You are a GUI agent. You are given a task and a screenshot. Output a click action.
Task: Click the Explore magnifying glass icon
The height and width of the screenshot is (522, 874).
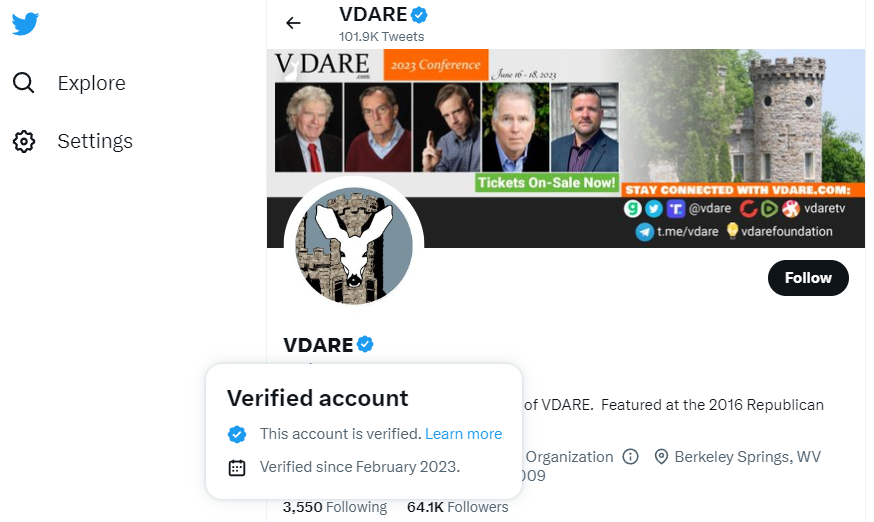(x=24, y=83)
